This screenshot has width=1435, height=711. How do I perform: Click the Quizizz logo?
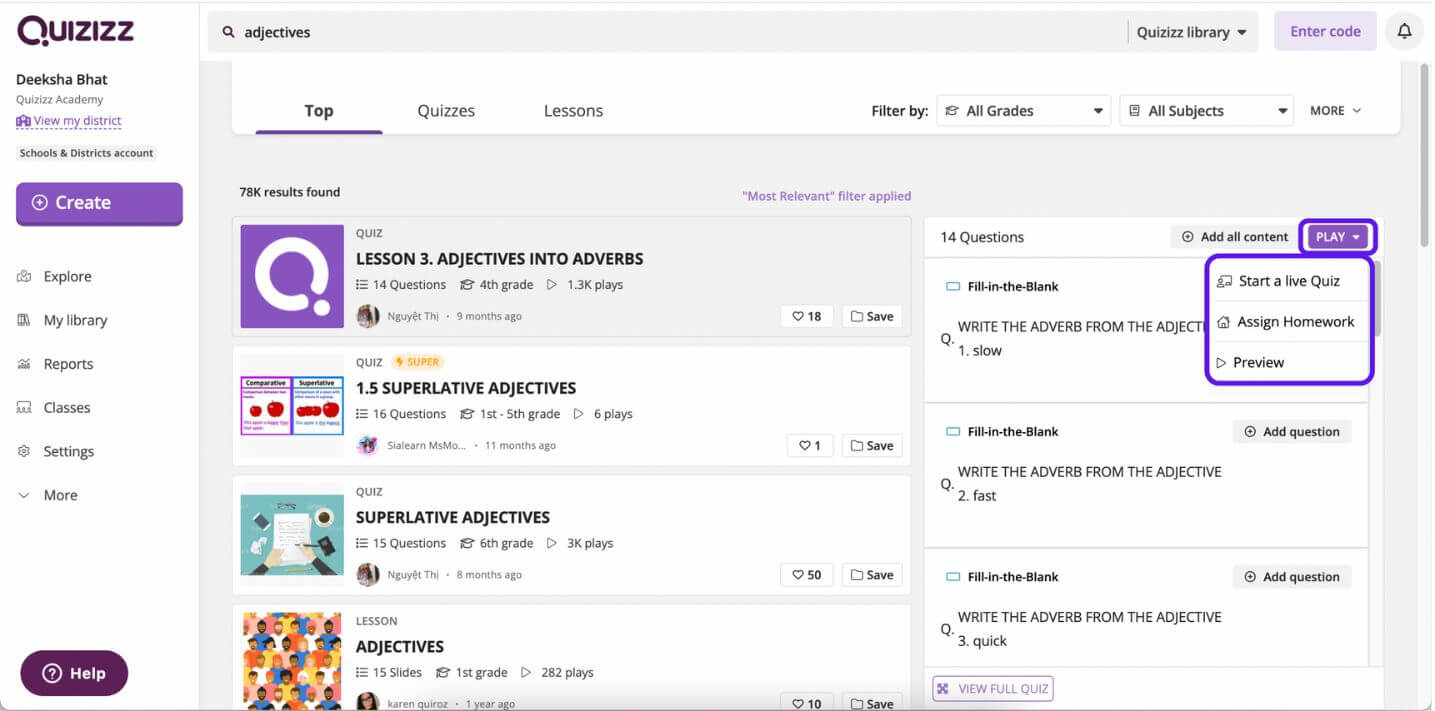coord(75,31)
